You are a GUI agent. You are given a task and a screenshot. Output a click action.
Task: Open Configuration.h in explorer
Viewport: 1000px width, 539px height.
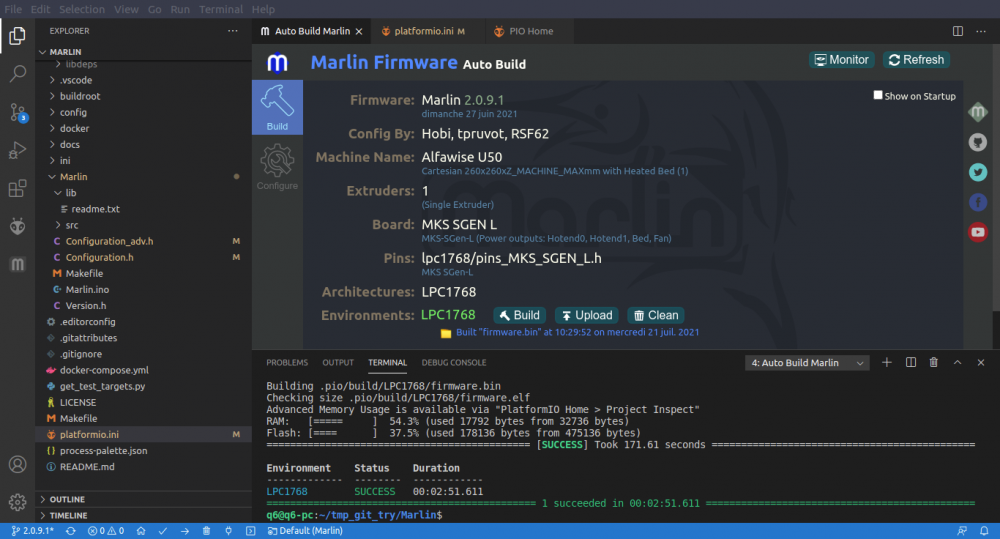[x=145, y=257]
